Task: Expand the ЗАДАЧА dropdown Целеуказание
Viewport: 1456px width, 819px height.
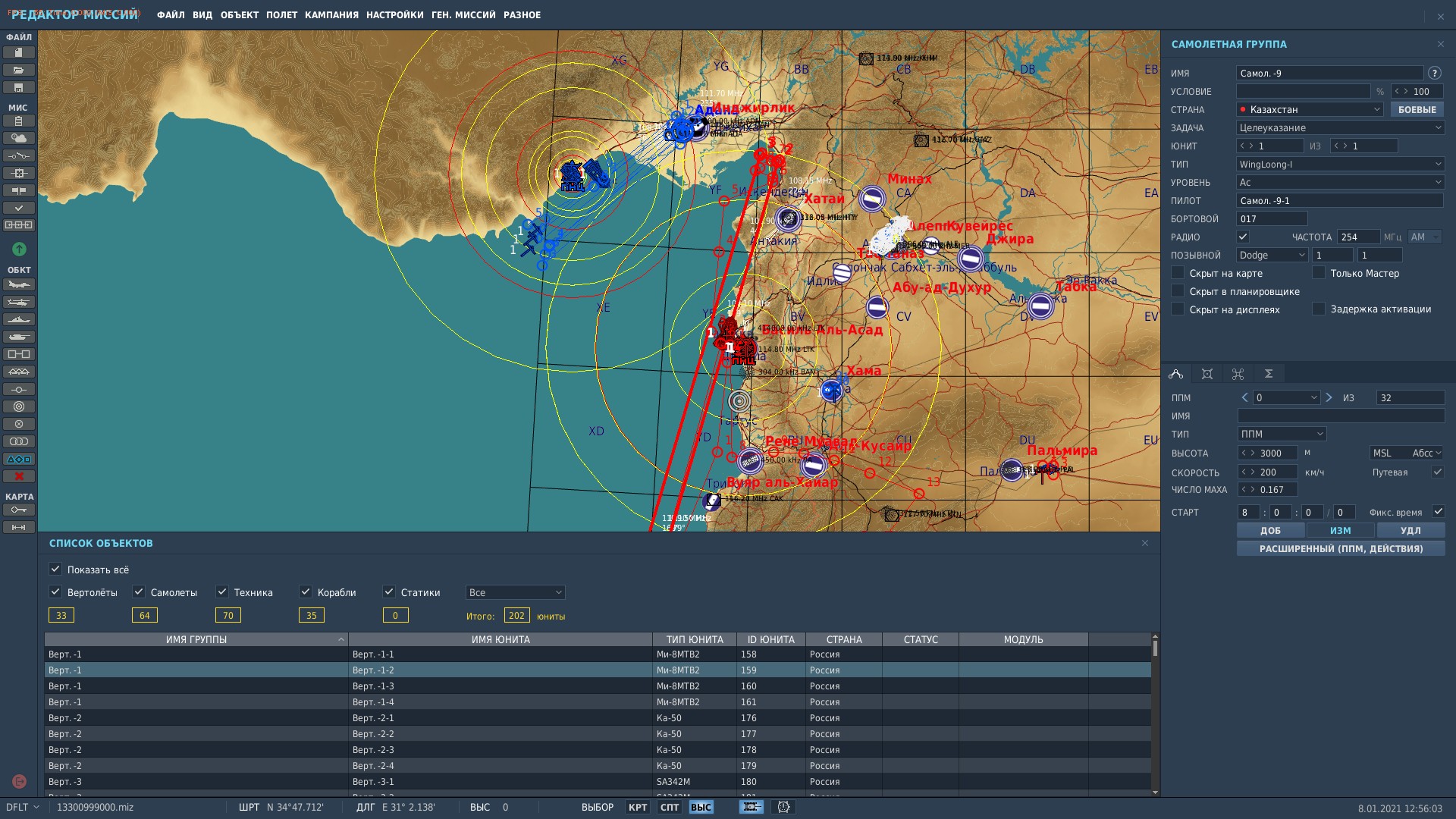Action: [1340, 127]
